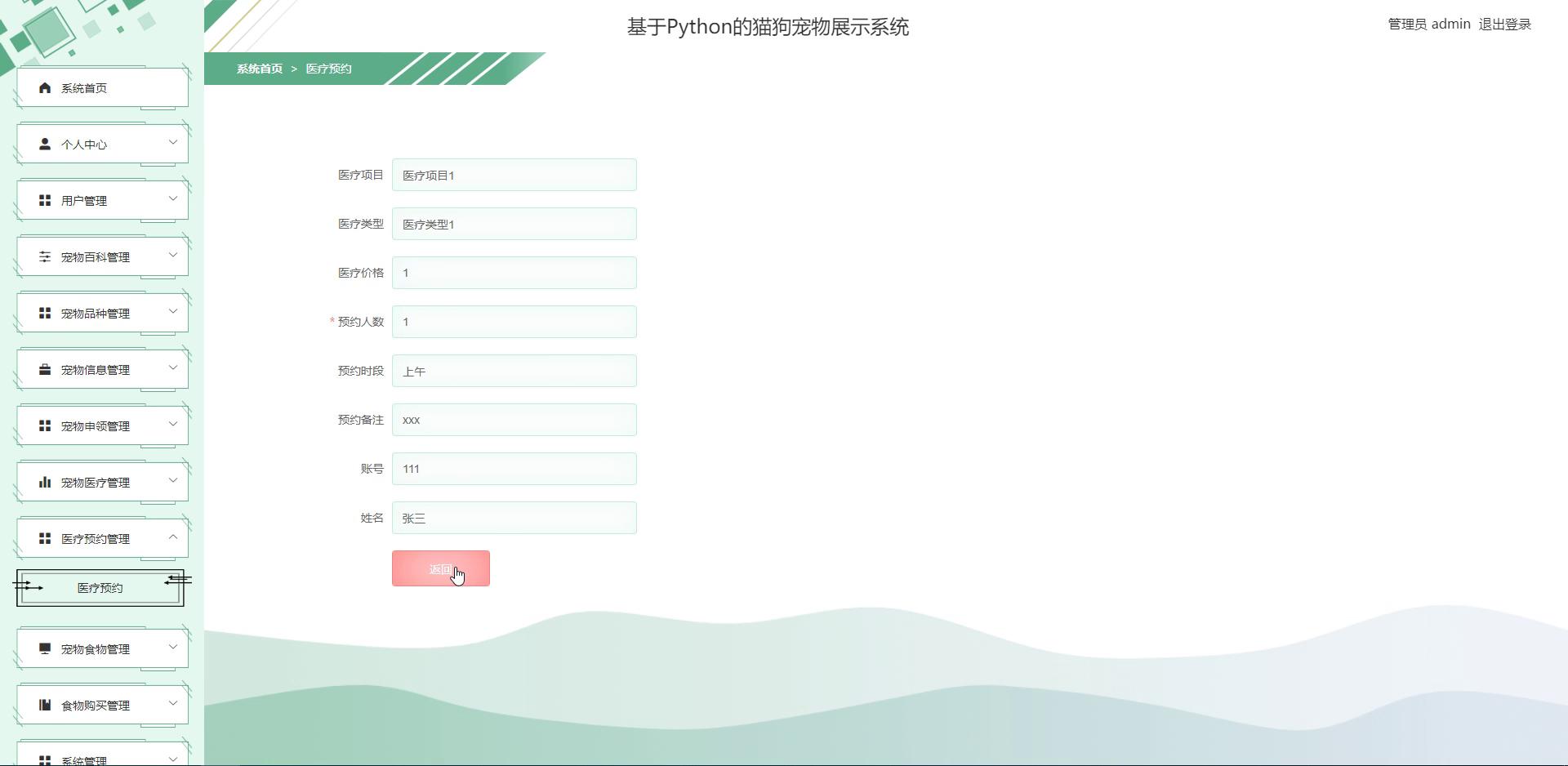Click the 退出登录 link

pos(1504,24)
